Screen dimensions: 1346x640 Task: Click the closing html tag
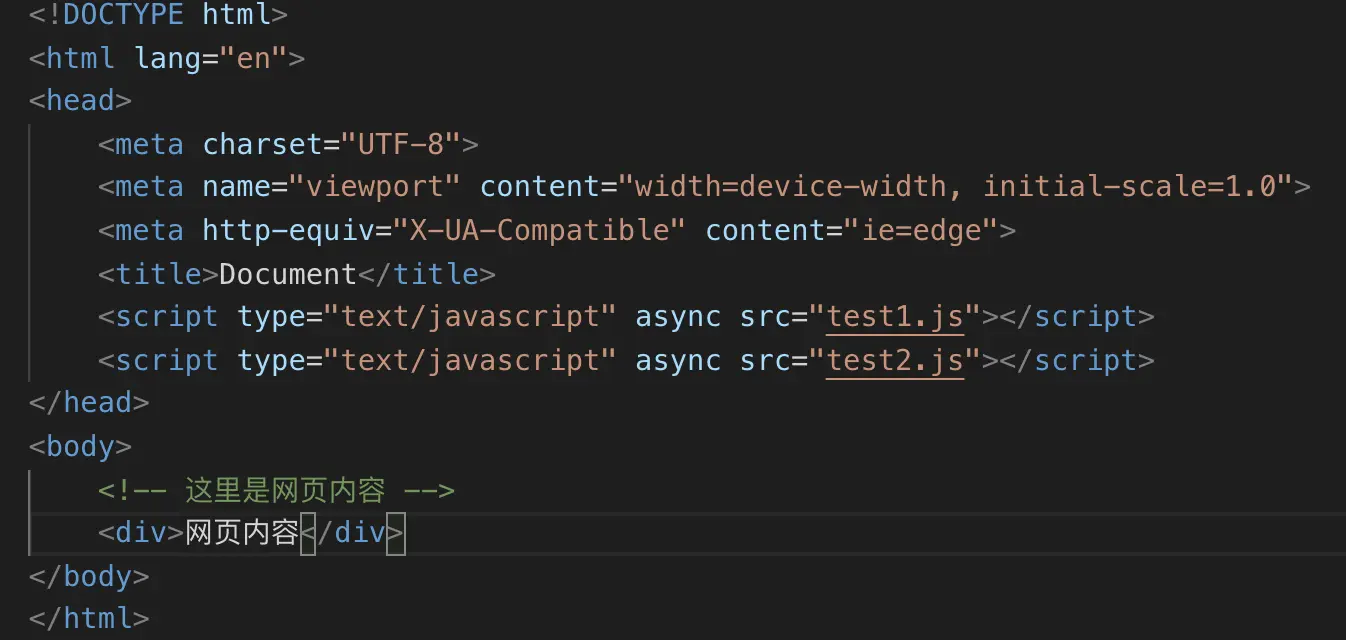[x=89, y=619]
